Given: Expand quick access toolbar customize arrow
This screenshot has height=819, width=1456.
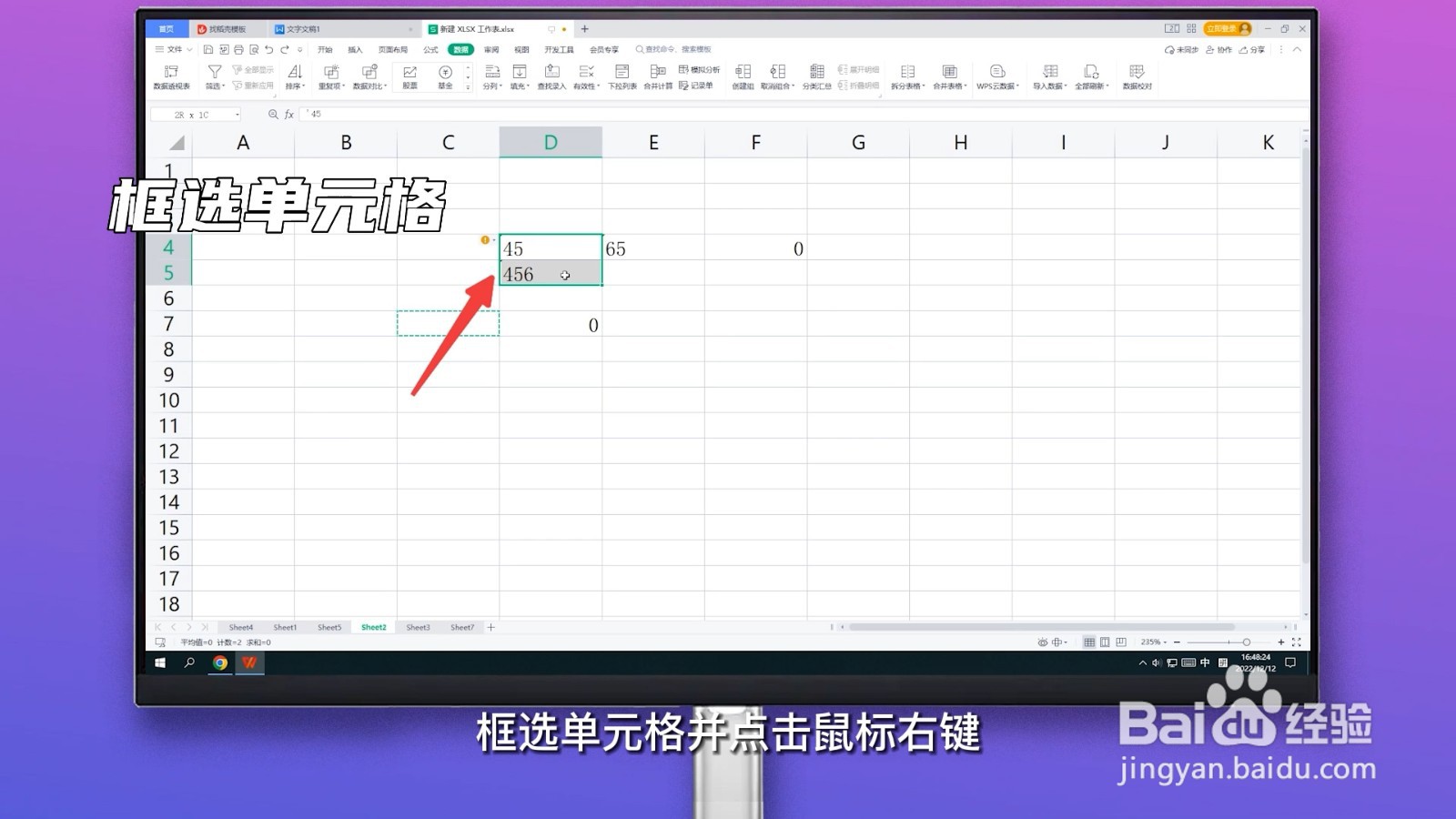Looking at the screenshot, I should pyautogui.click(x=300, y=49).
